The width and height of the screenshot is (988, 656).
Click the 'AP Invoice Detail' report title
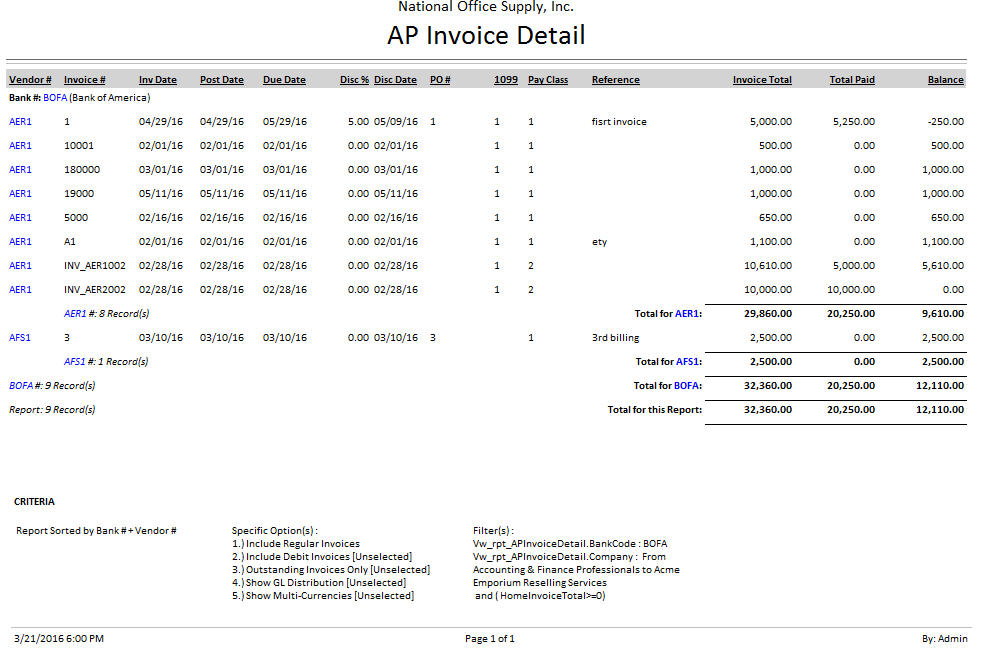click(x=486, y=36)
